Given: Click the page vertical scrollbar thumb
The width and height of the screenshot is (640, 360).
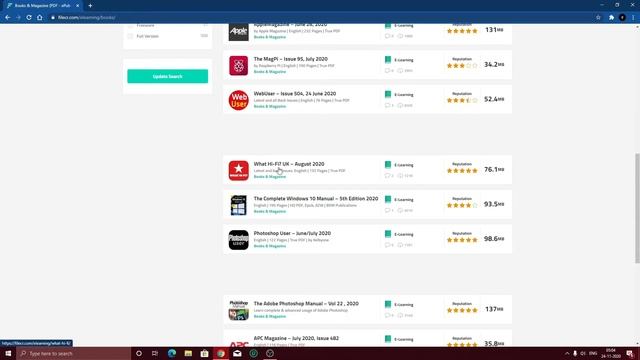Looking at the screenshot, I should tap(637, 208).
